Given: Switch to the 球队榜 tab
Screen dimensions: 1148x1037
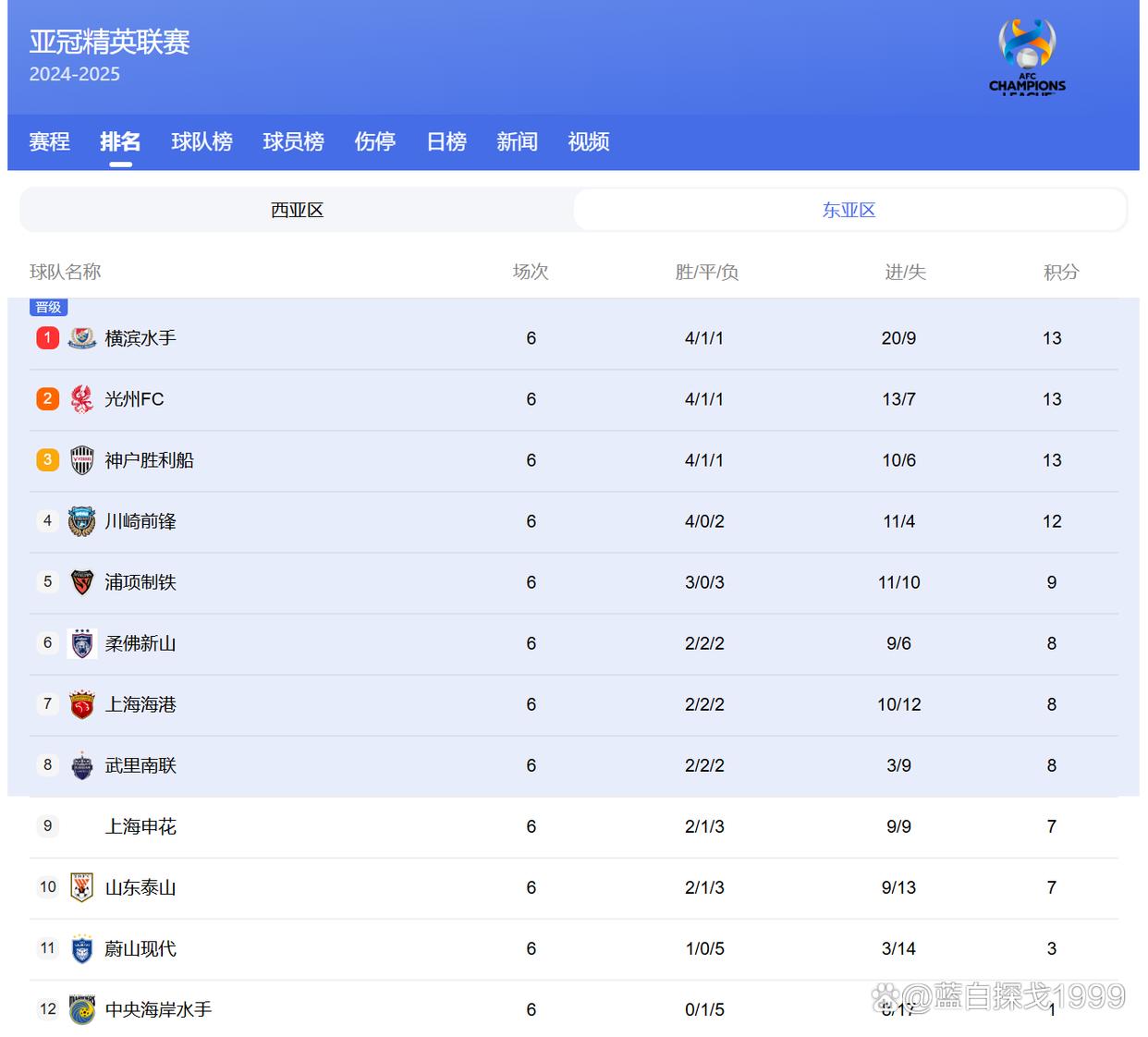Looking at the screenshot, I should tap(202, 141).
